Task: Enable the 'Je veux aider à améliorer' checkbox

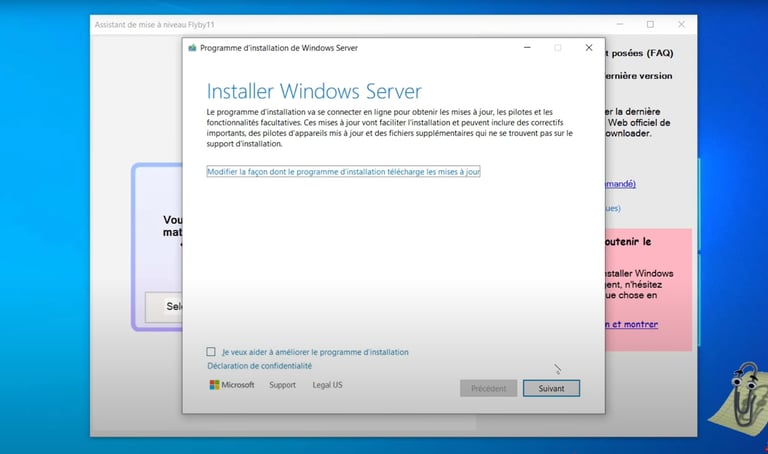Action: [211, 352]
